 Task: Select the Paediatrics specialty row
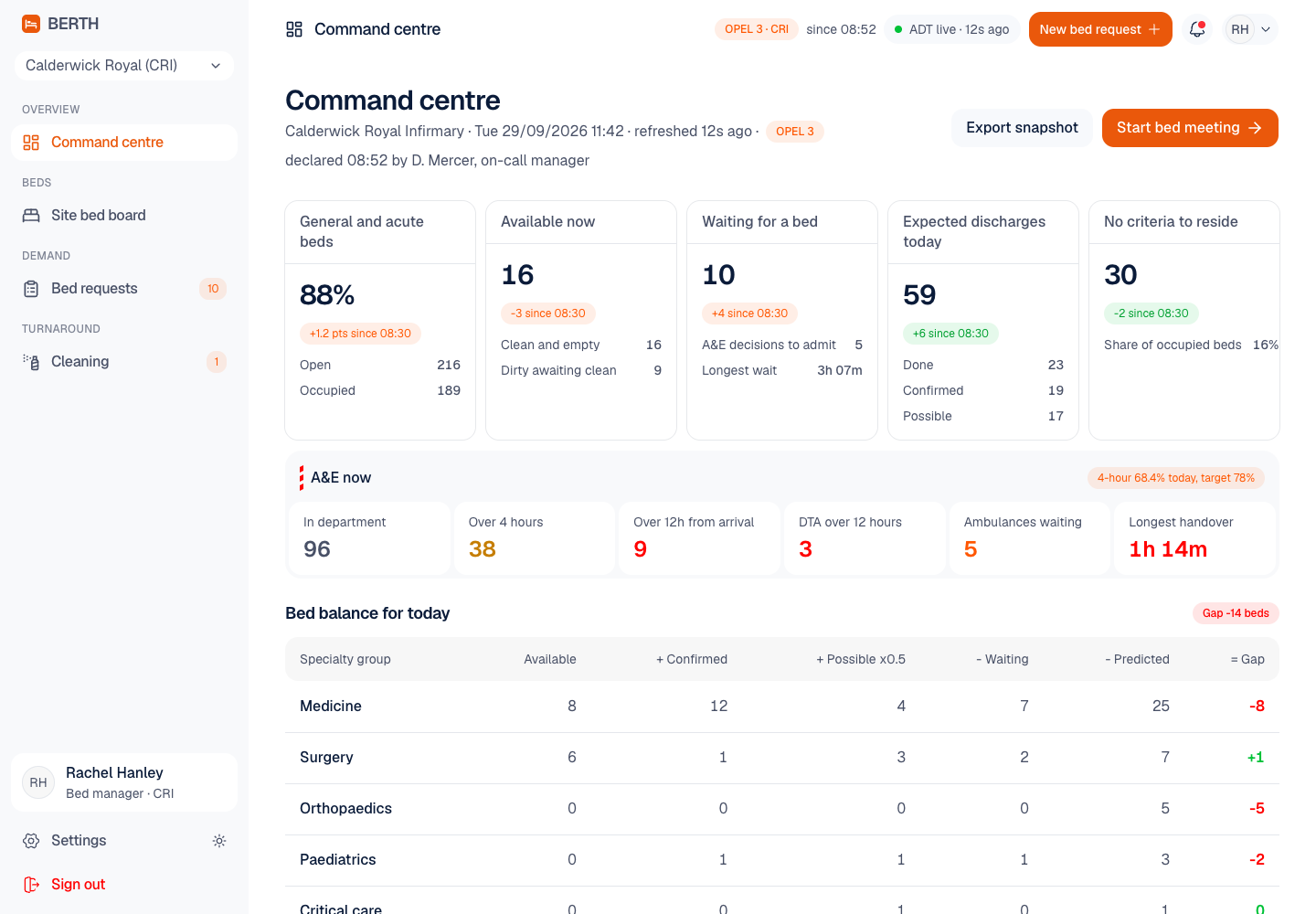(x=782, y=860)
